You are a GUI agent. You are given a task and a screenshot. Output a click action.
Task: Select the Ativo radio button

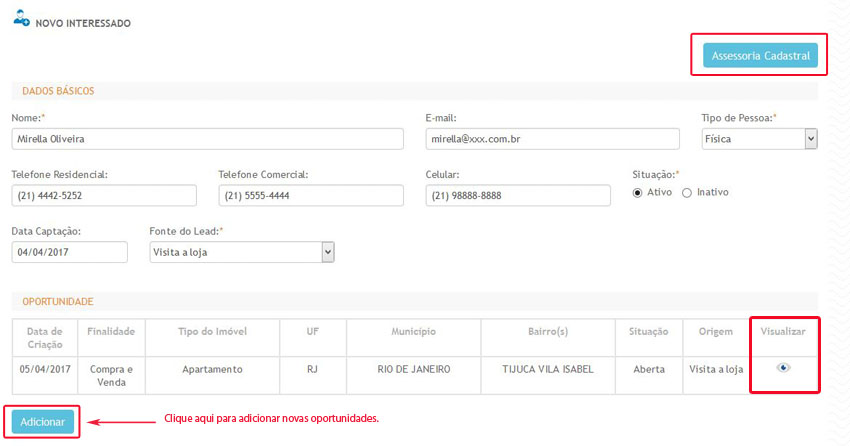(637, 193)
